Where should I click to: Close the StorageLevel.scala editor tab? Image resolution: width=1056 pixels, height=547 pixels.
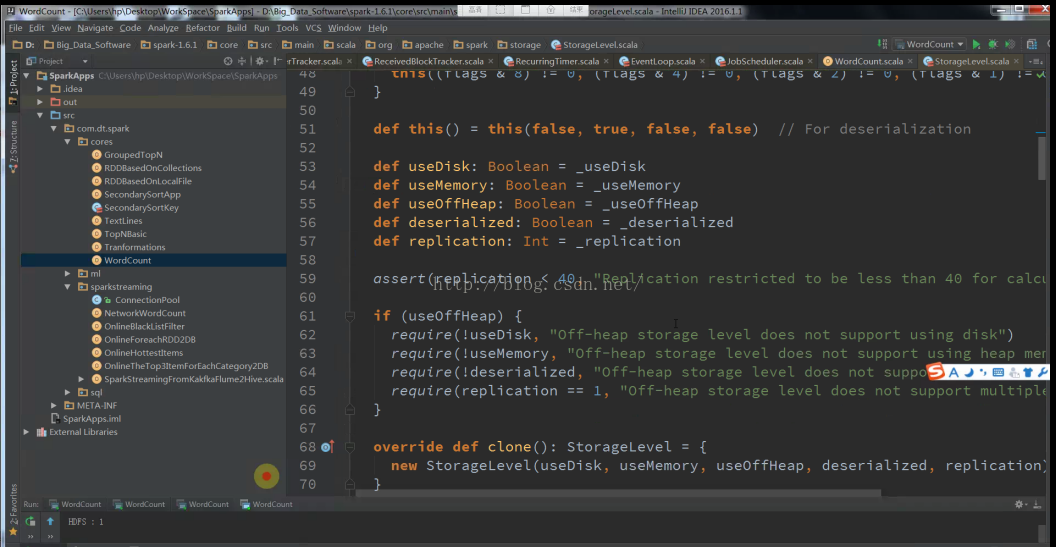1016,61
